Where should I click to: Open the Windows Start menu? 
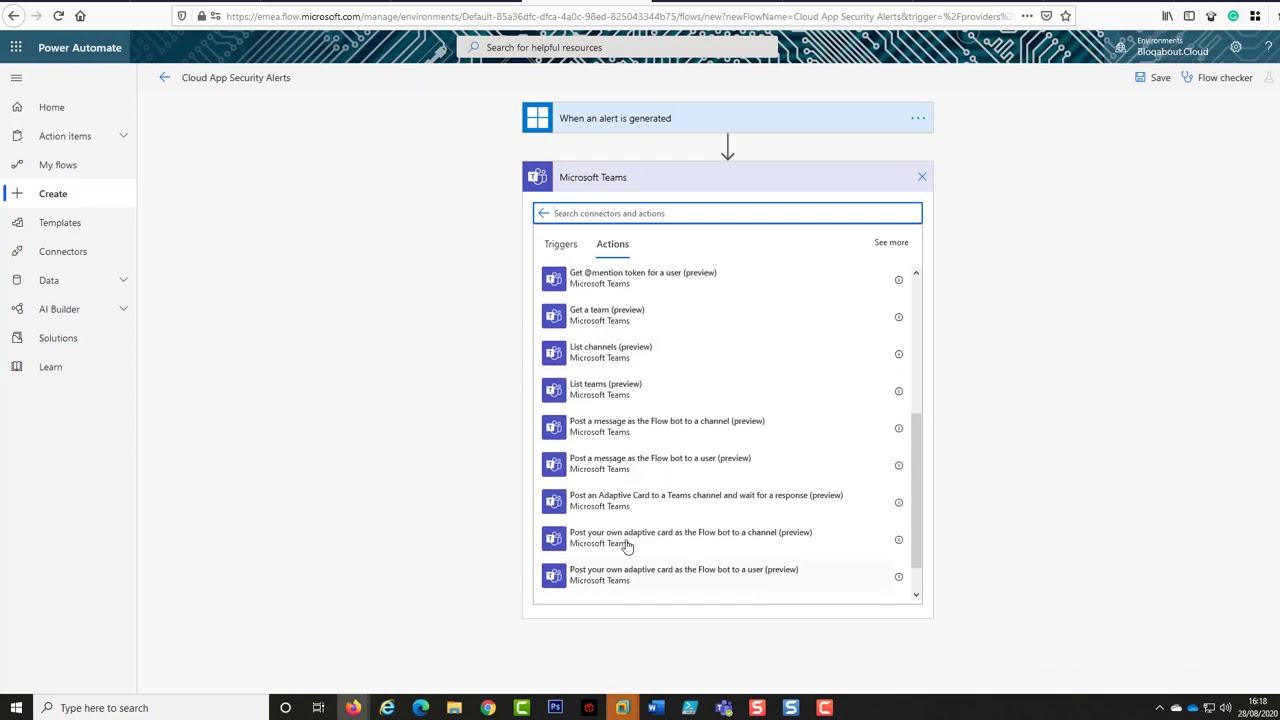[16, 708]
